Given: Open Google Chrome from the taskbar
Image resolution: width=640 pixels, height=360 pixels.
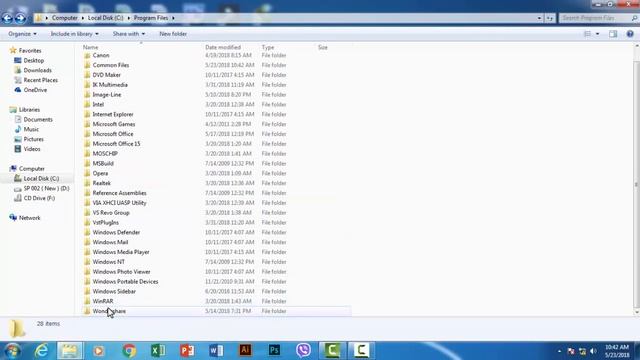Looking at the screenshot, I should (x=129, y=351).
